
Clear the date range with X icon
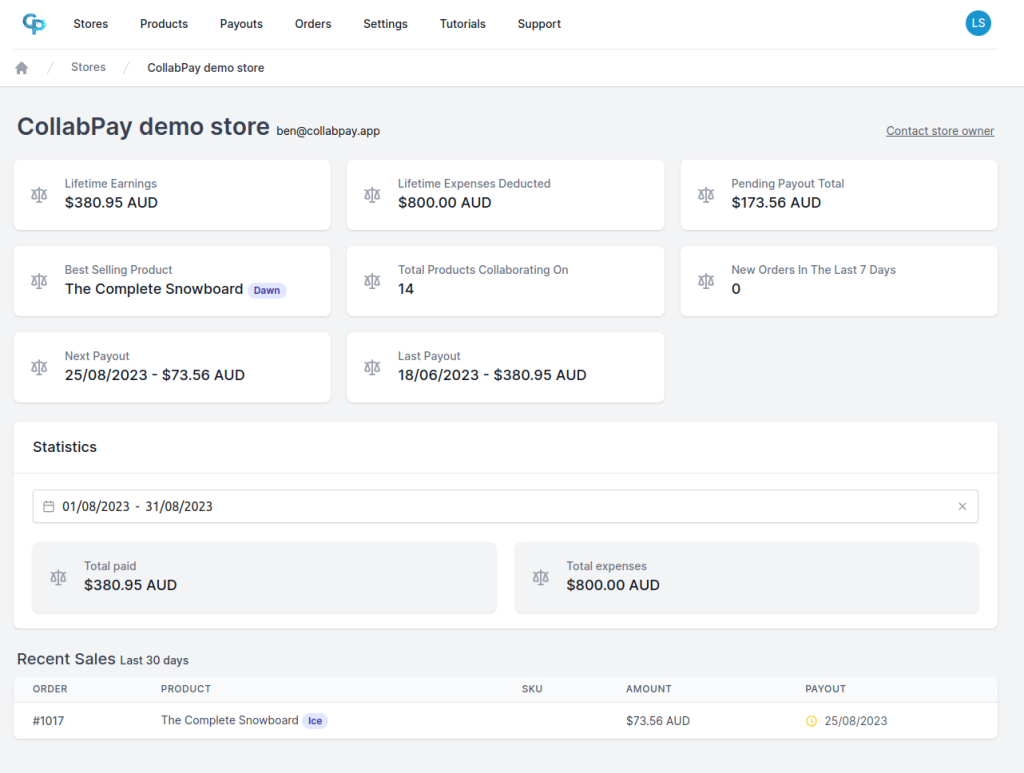(962, 507)
